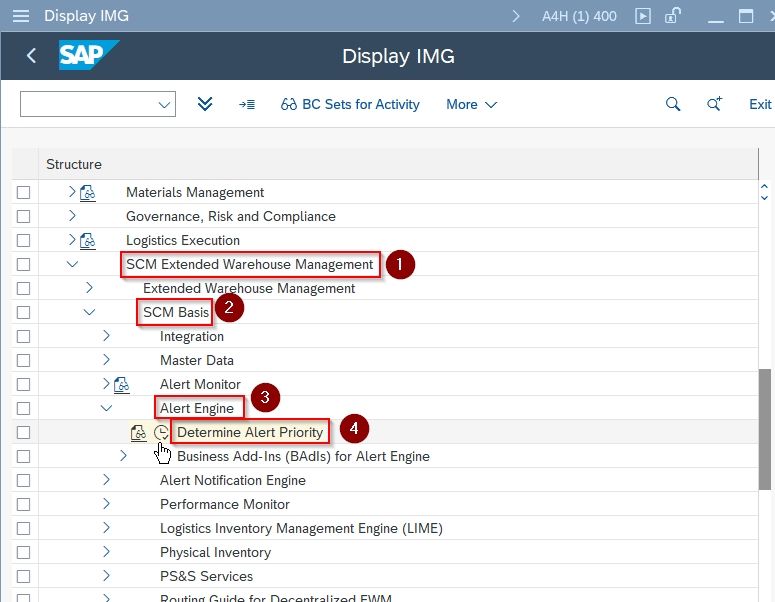This screenshot has height=602, width=775.
Task: Click the Search Next magnifier-plus icon
Action: pyautogui.click(x=714, y=104)
